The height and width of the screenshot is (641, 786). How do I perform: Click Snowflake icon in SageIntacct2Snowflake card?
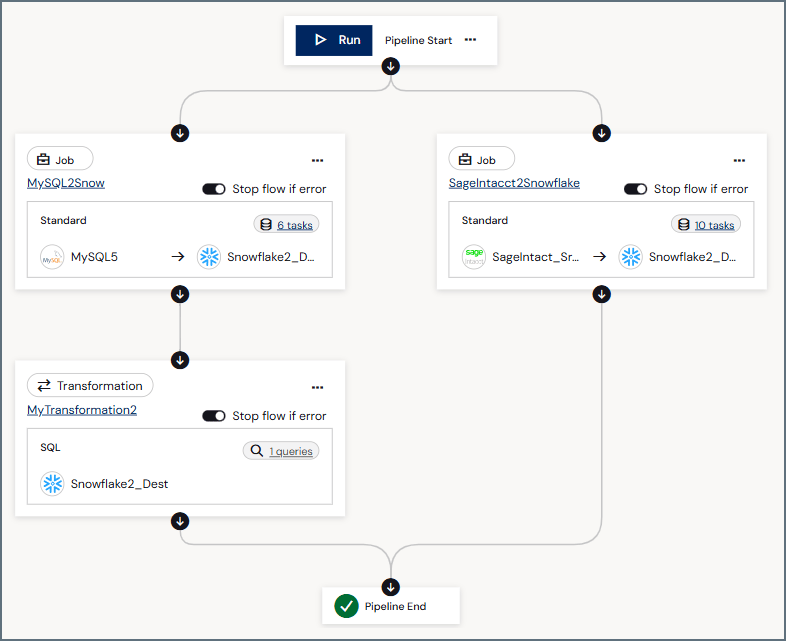click(x=631, y=257)
